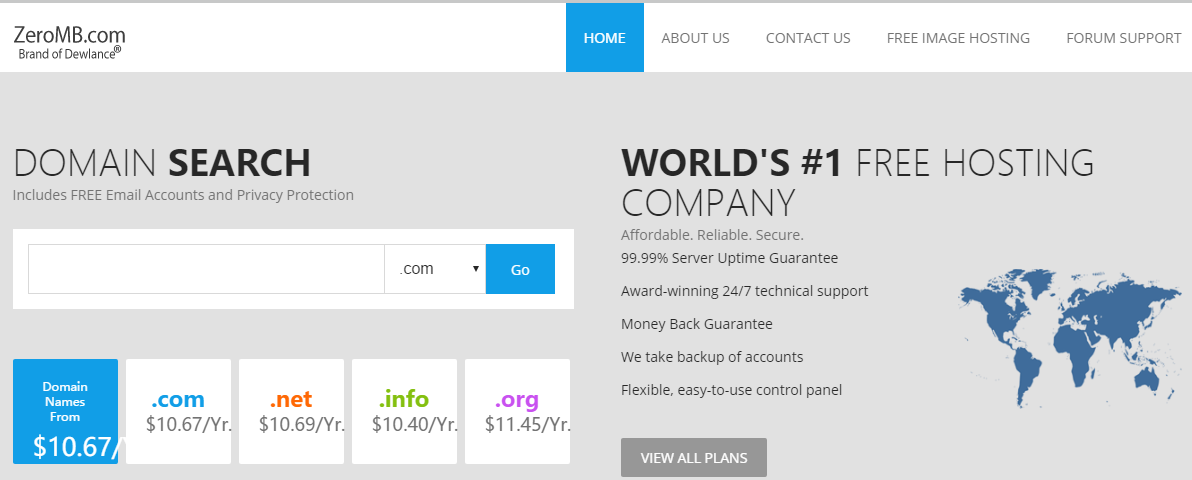Click the VIEW ALL PLANS button

click(x=693, y=458)
